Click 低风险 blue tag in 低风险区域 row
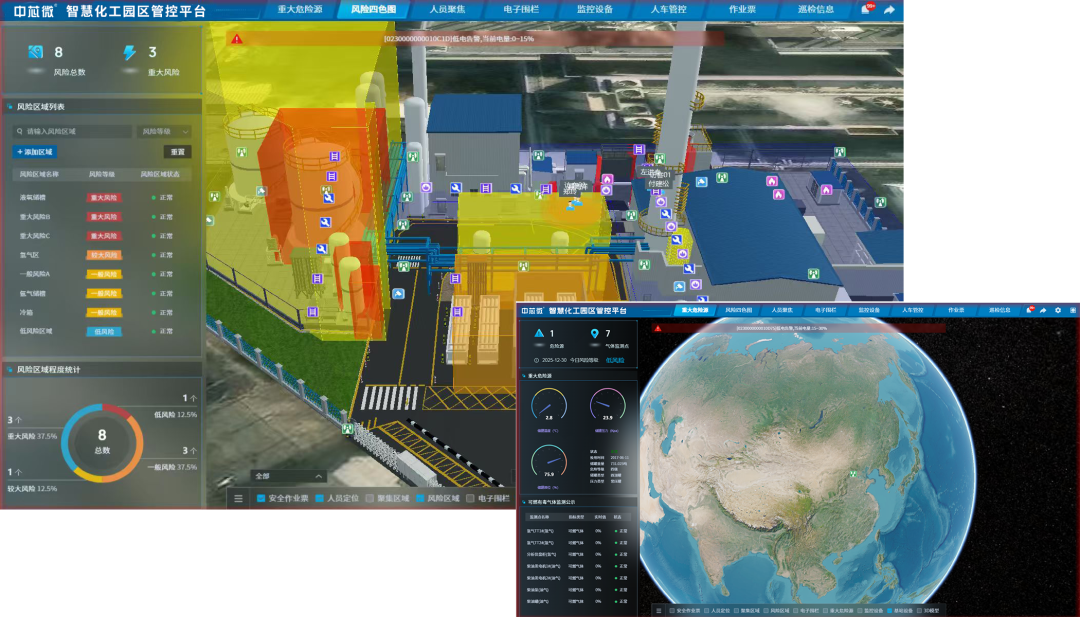Viewport: 1080px width, 617px height. pos(104,331)
